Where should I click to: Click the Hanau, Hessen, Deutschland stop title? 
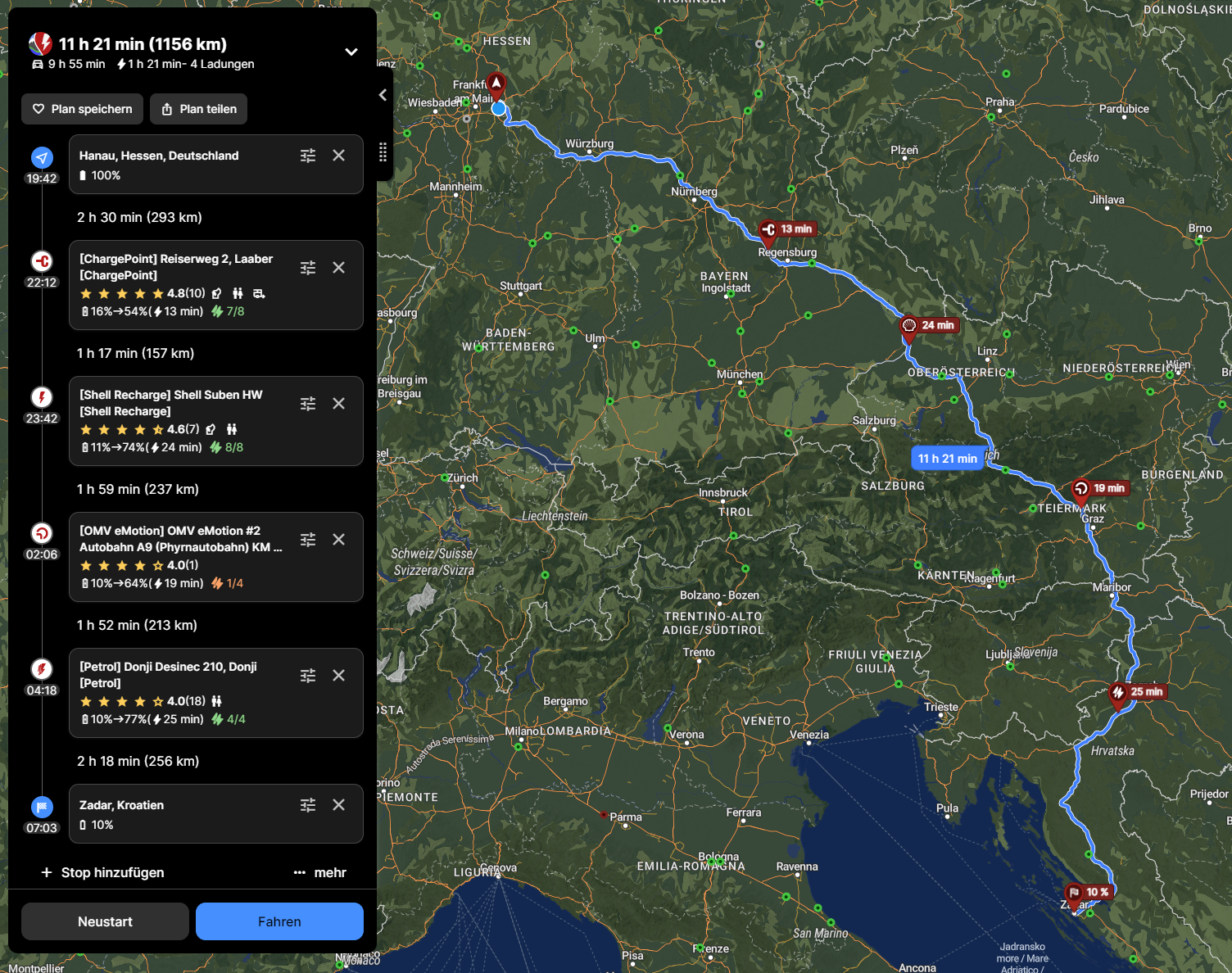click(x=159, y=156)
